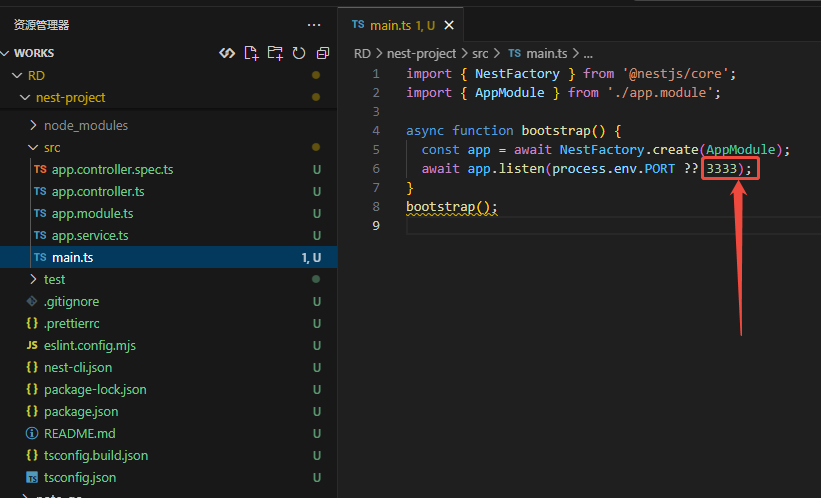821x498 pixels.
Task: Collapse all folders in explorer
Action: coord(323,53)
